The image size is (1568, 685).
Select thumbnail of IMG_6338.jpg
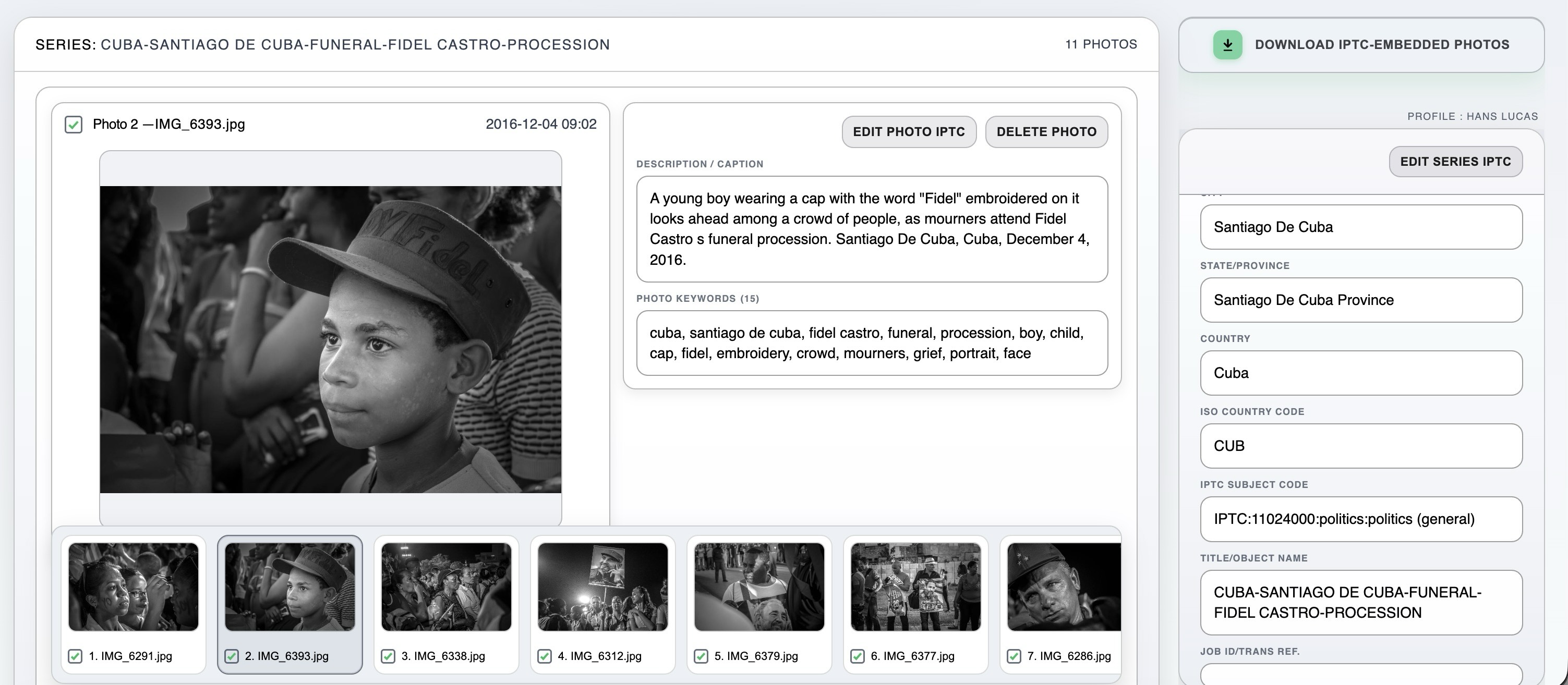[446, 587]
